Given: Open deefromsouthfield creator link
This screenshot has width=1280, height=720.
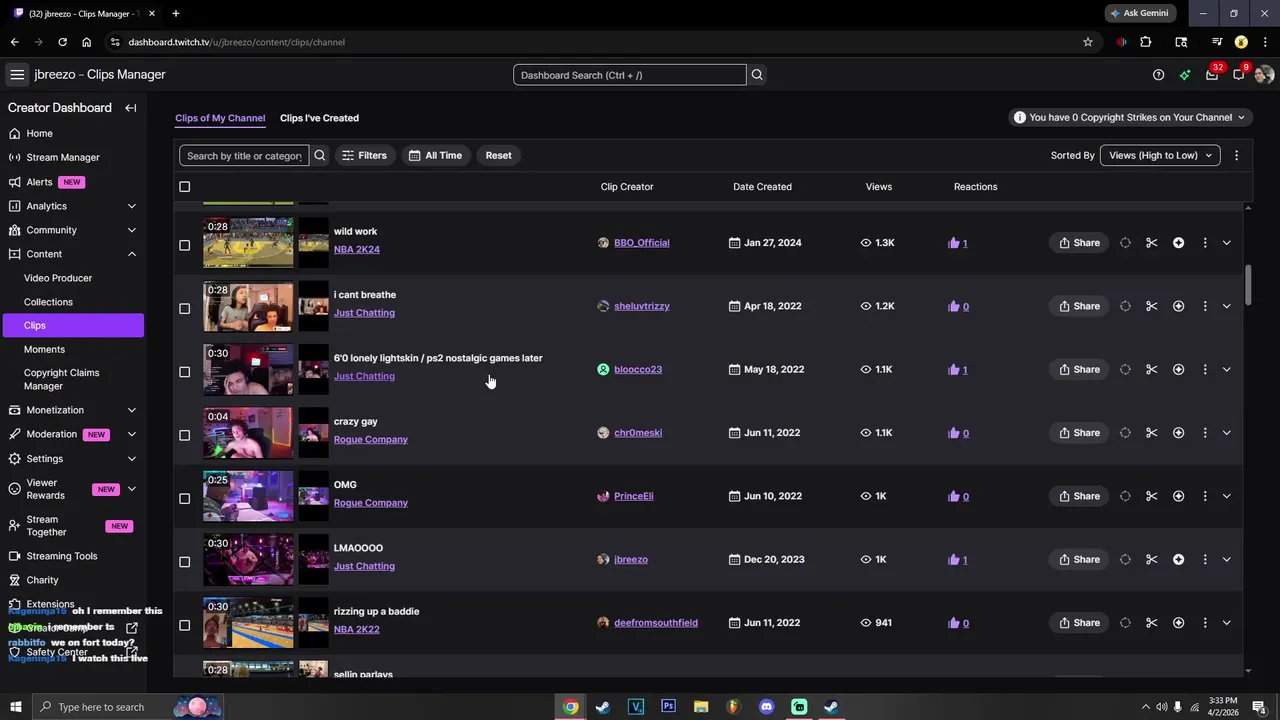Looking at the screenshot, I should 656,623.
